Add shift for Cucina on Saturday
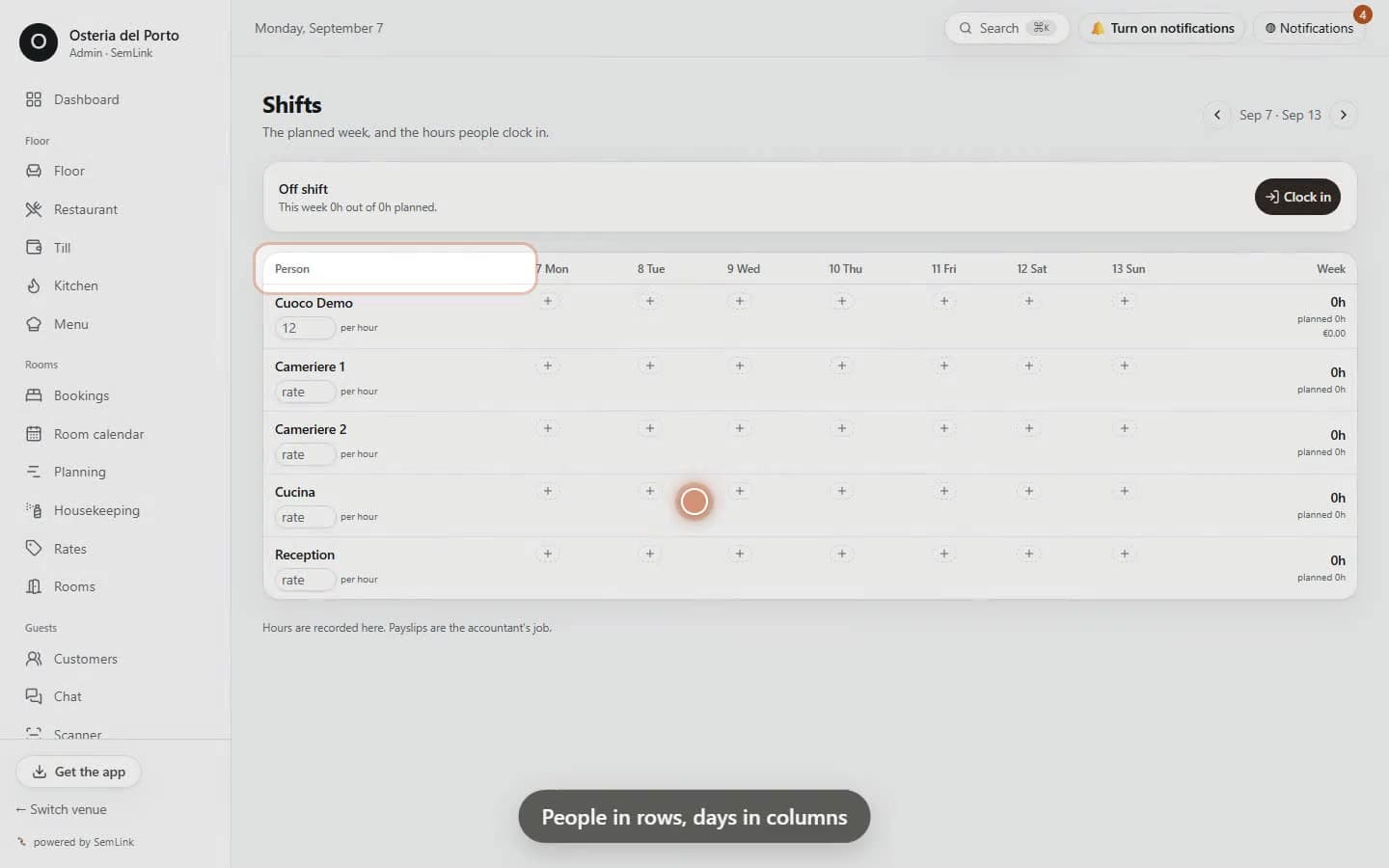1389x868 pixels. [x=1029, y=491]
